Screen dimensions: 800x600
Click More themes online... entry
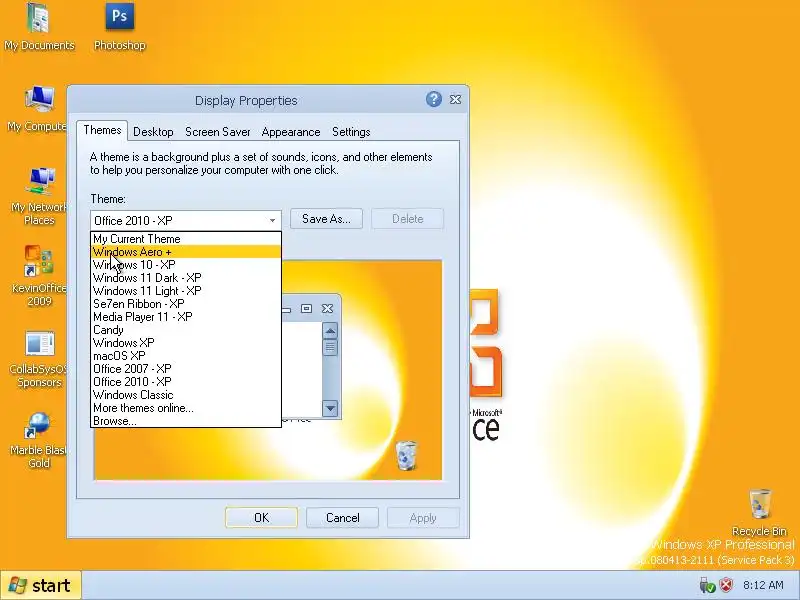coord(186,408)
